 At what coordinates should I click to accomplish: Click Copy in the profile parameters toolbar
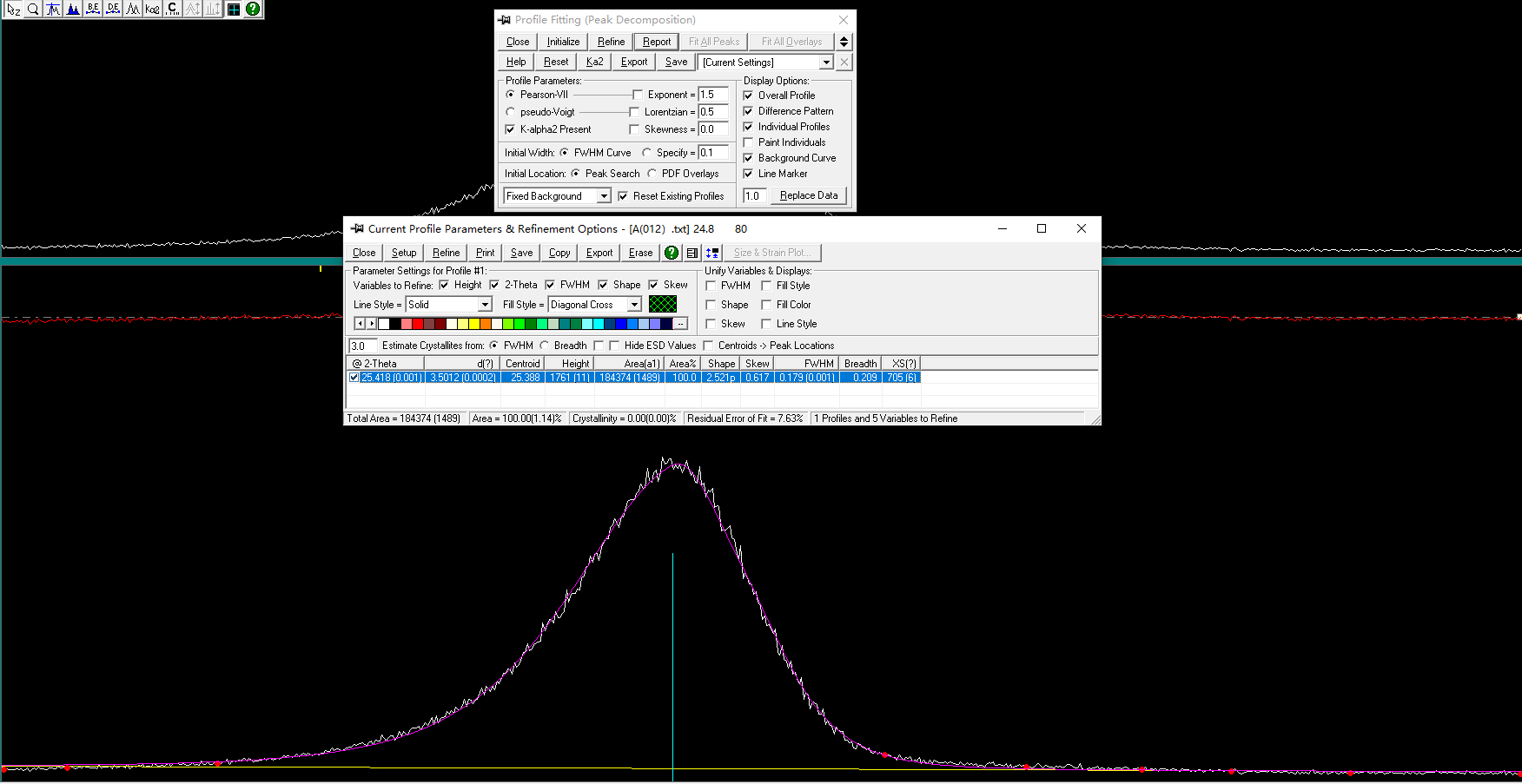(559, 253)
